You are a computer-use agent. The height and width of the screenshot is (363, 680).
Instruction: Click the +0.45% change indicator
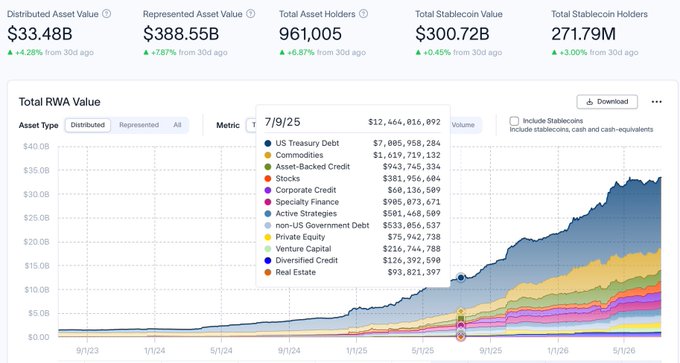433,52
